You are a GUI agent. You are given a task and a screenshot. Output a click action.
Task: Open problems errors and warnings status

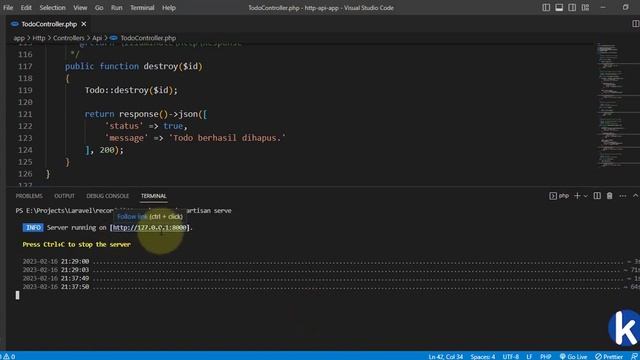pyautogui.click(x=8, y=356)
